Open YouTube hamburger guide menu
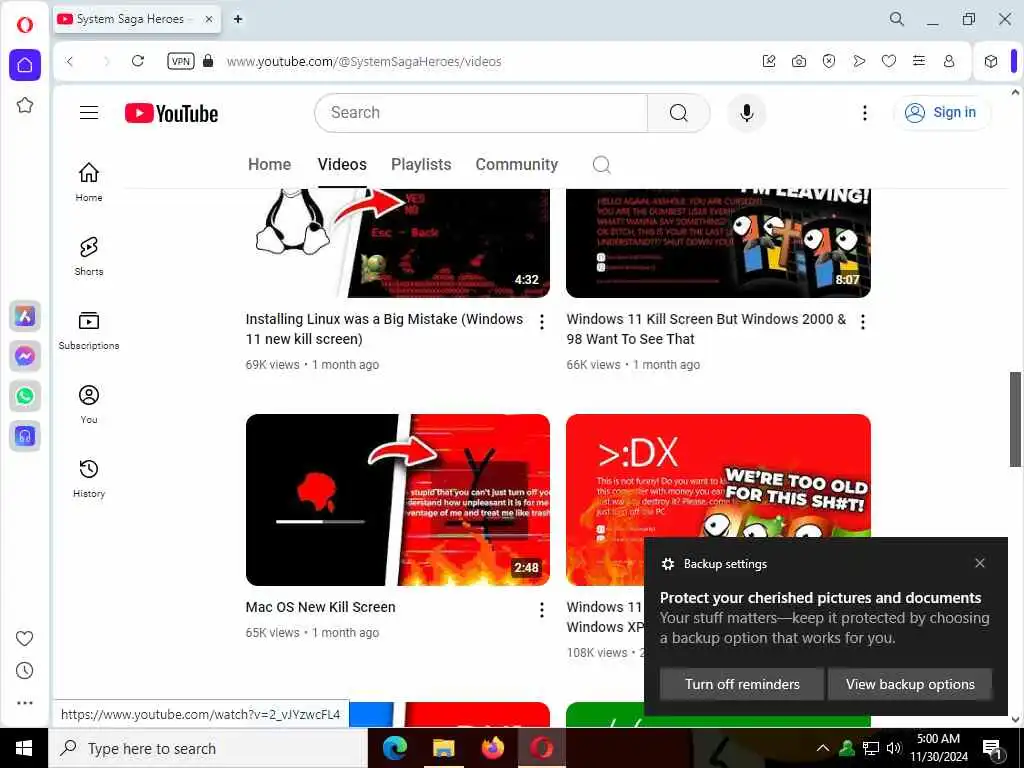This screenshot has height=768, width=1024. [x=89, y=113]
